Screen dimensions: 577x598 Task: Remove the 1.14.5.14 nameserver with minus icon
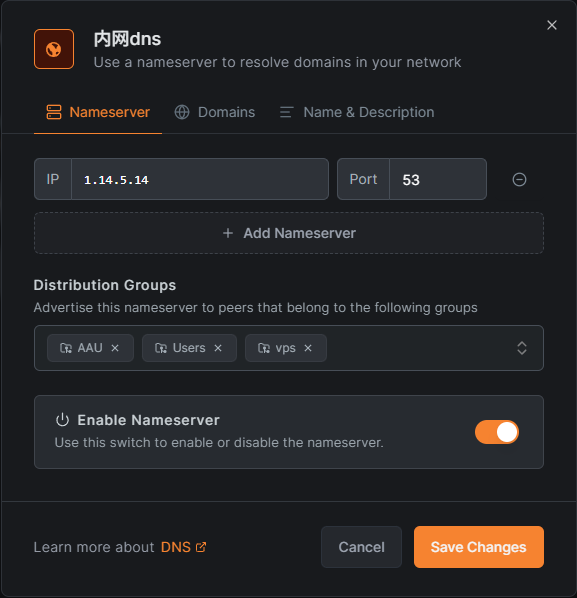tap(519, 179)
